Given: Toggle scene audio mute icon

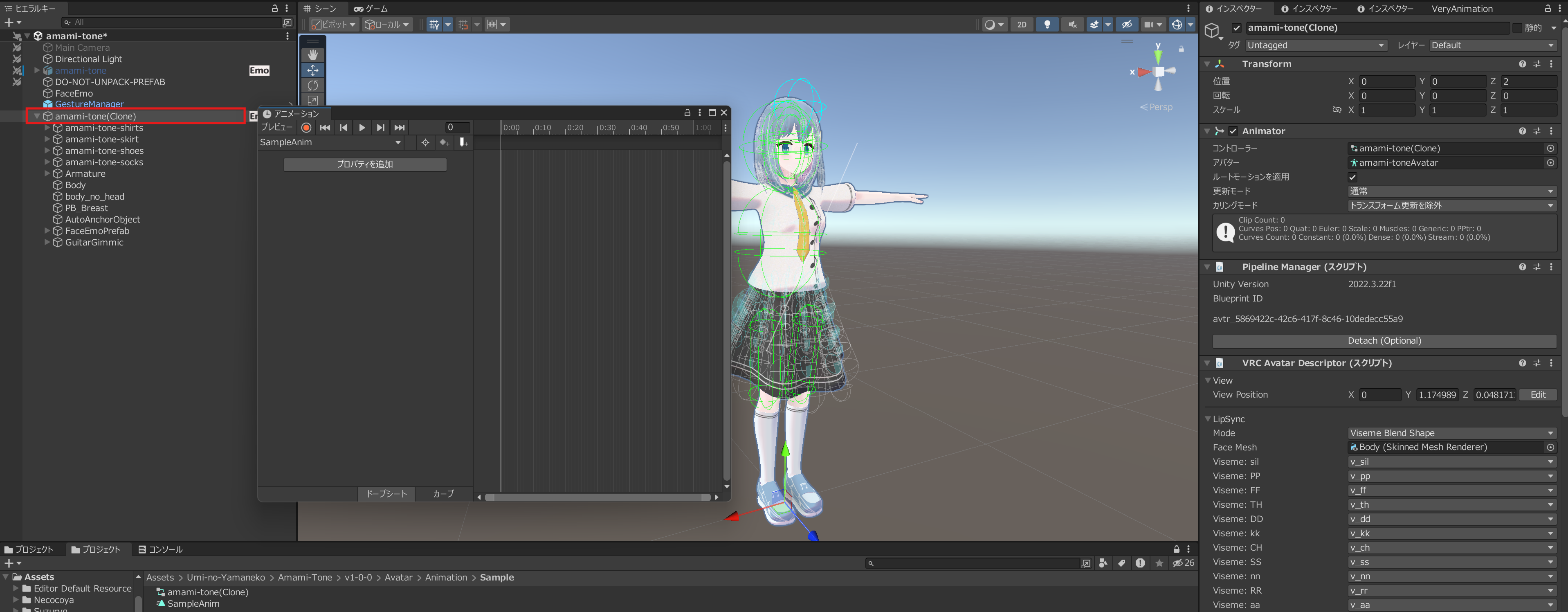Looking at the screenshot, I should pyautogui.click(x=1072, y=25).
